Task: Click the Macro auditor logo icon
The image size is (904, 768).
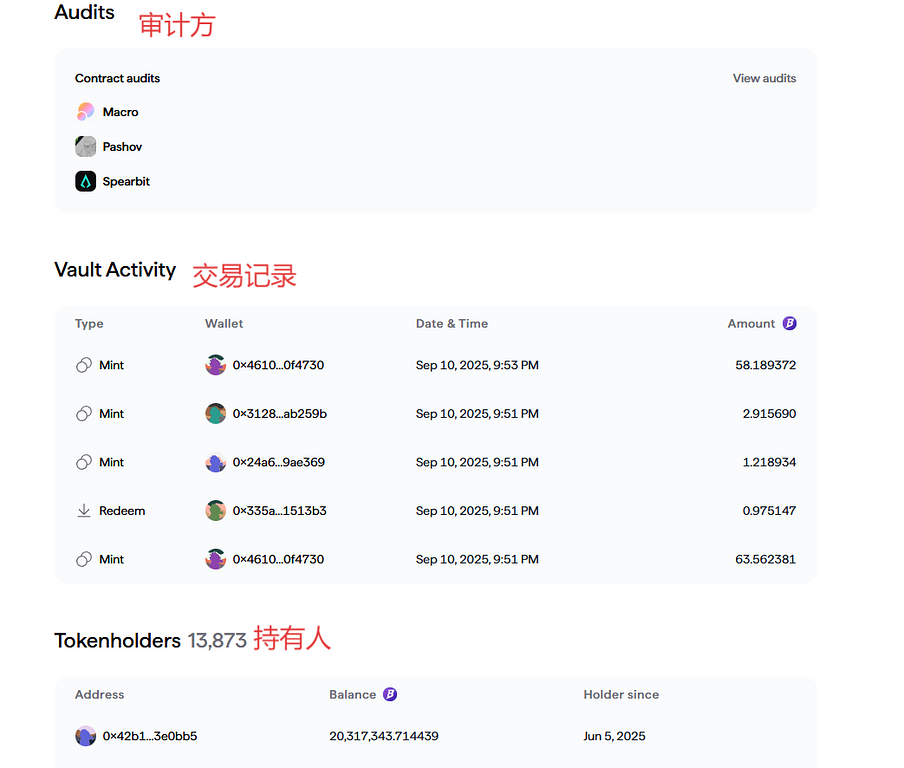Action: click(85, 112)
